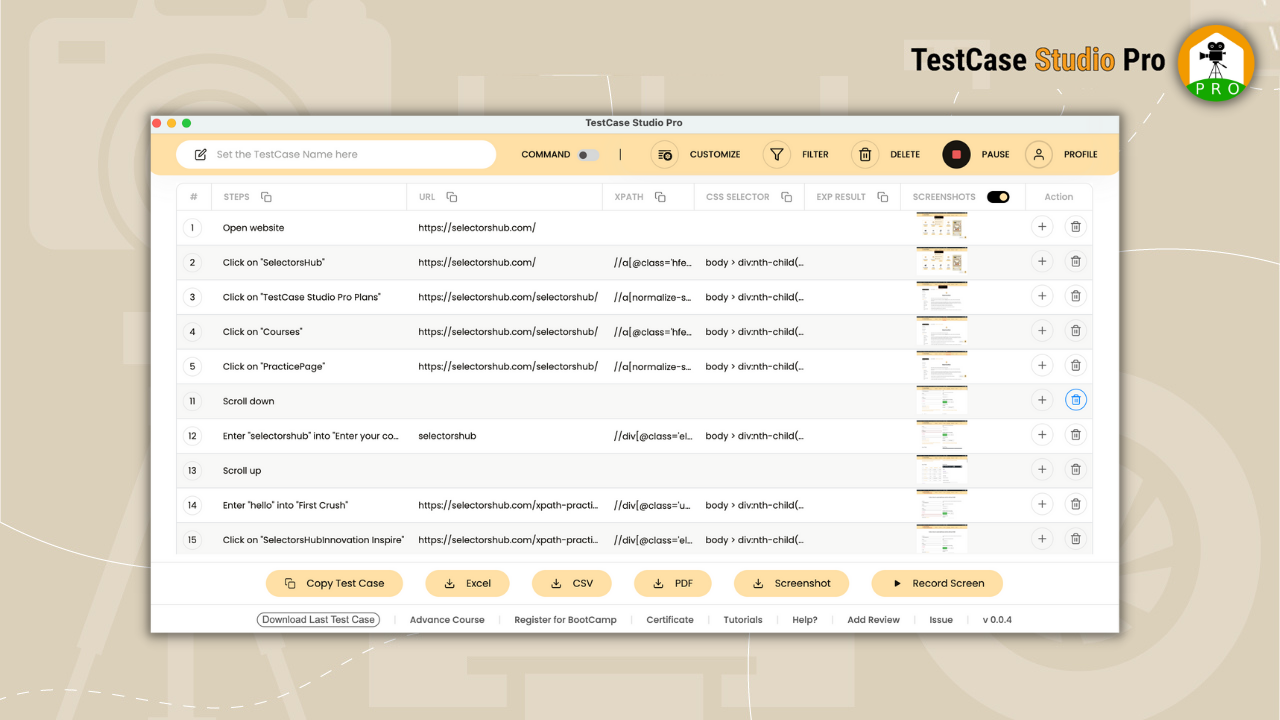Screen dimensions: 1280x720
Task: Disable the SCREENSHOTS toggle
Action: pyautogui.click(x=999, y=196)
